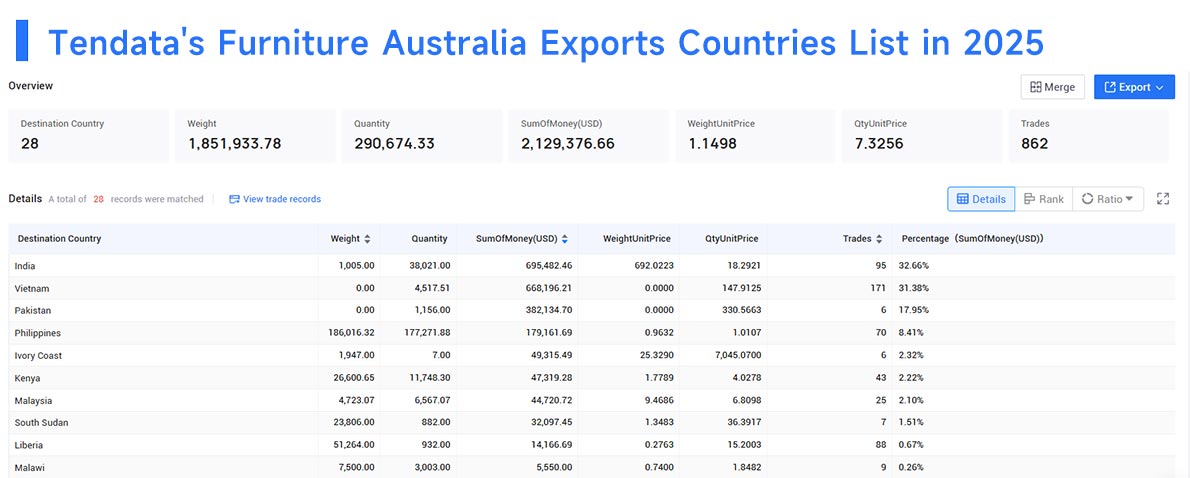Click the Weight overview card
This screenshot has width=1190, height=478.
255,136
